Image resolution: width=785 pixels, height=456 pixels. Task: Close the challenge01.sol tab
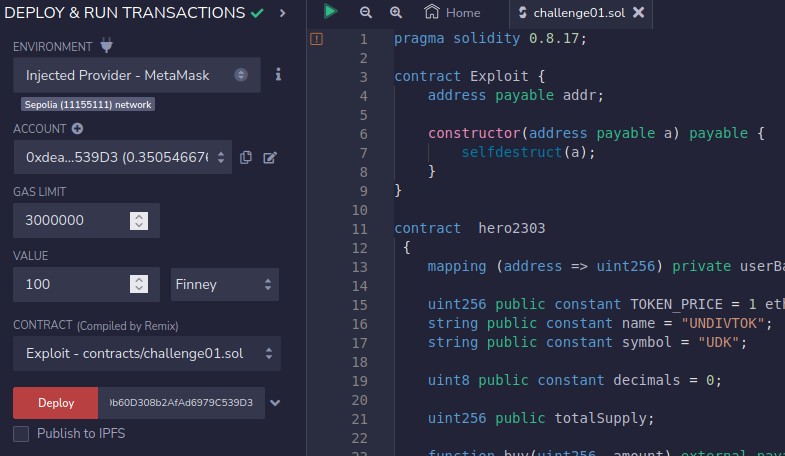(638, 13)
